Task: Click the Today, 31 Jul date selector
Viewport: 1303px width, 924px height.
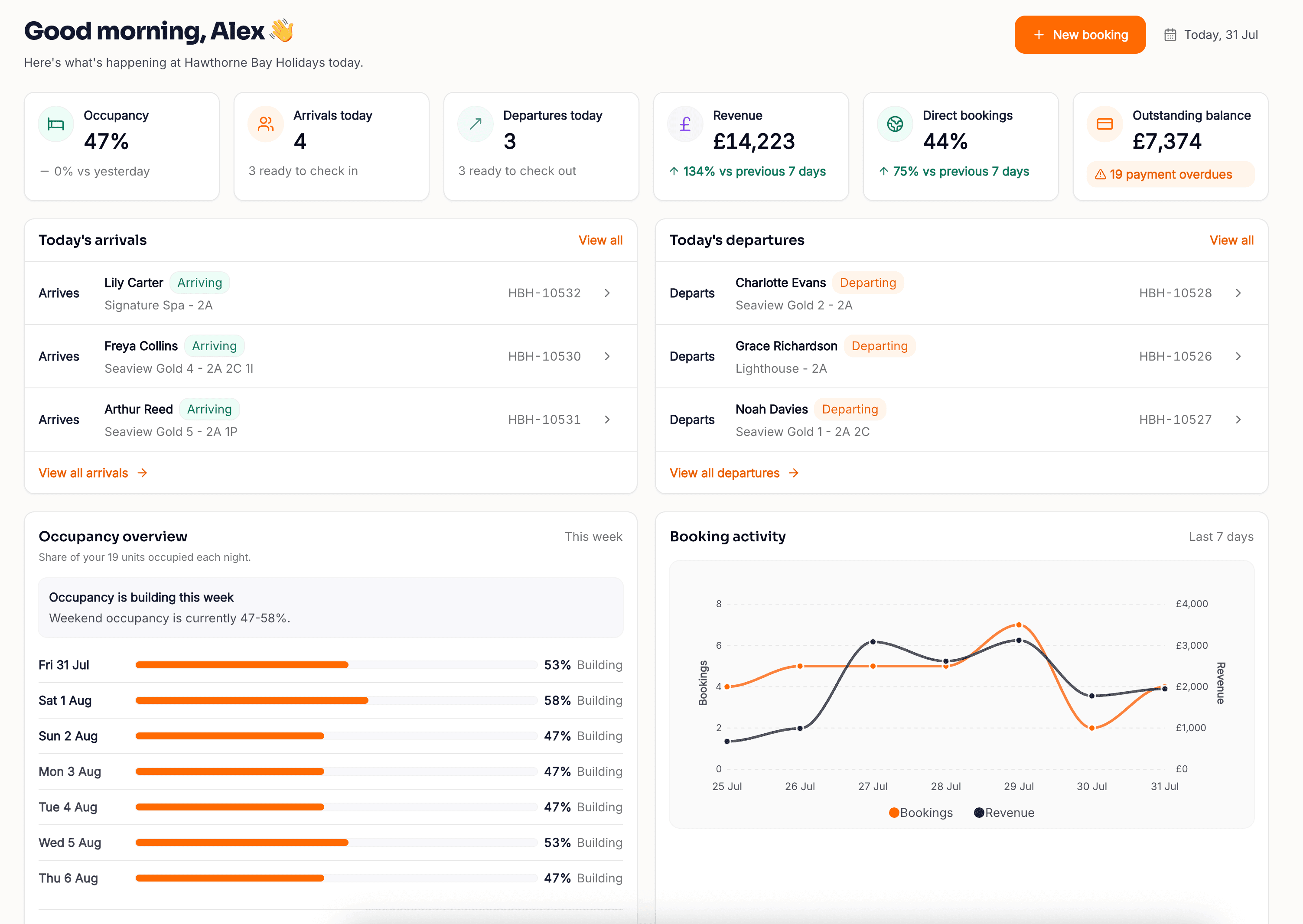Action: click(1211, 35)
